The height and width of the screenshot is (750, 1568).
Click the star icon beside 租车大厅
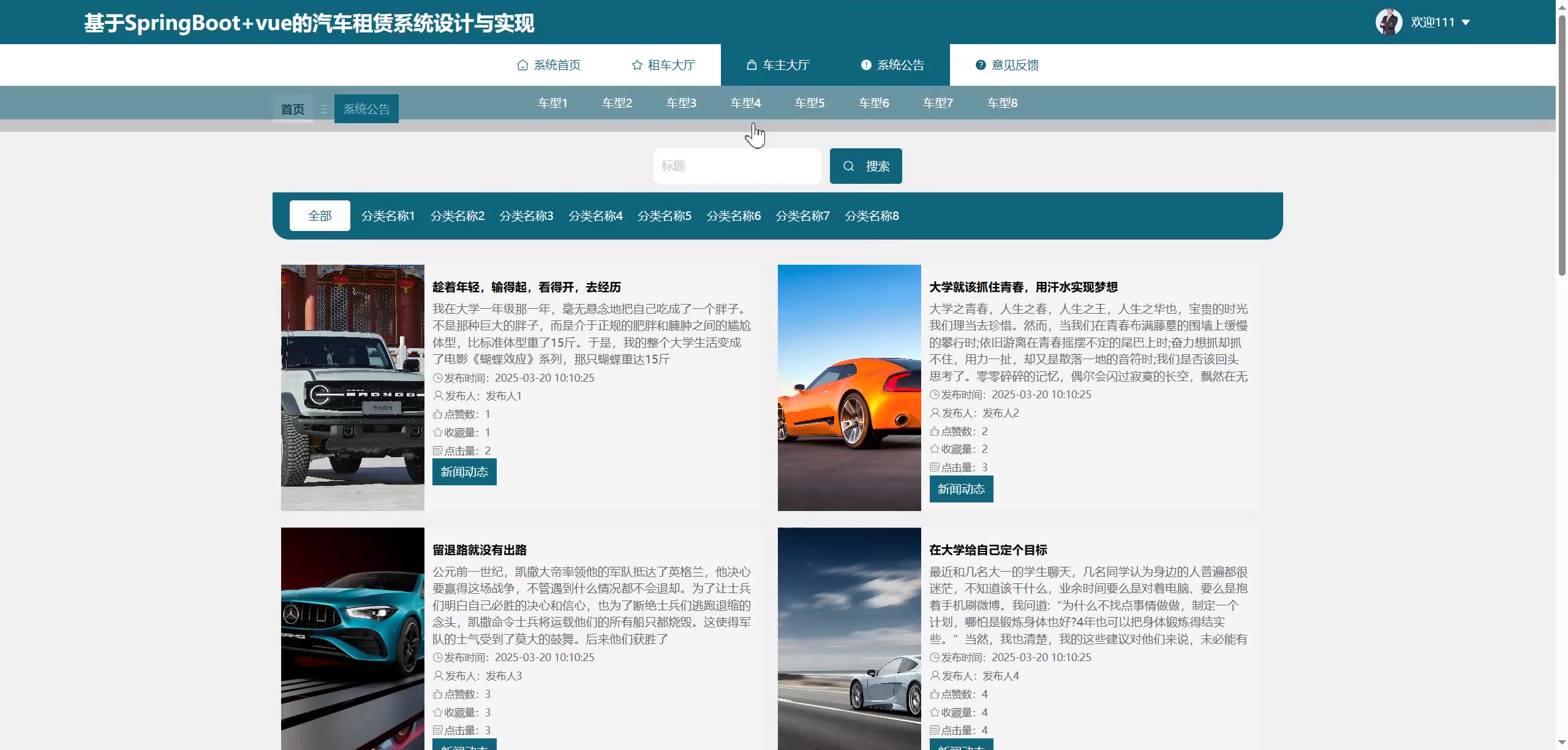[x=637, y=65]
